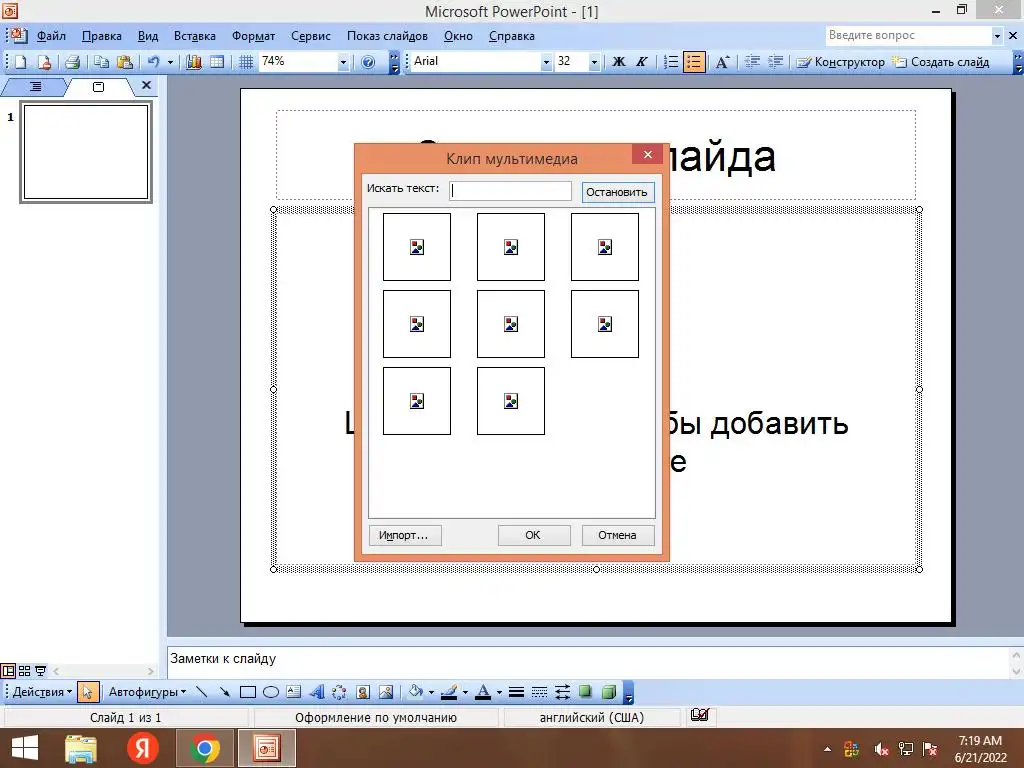
Task: Click the decrease indent icon
Action: tap(752, 62)
